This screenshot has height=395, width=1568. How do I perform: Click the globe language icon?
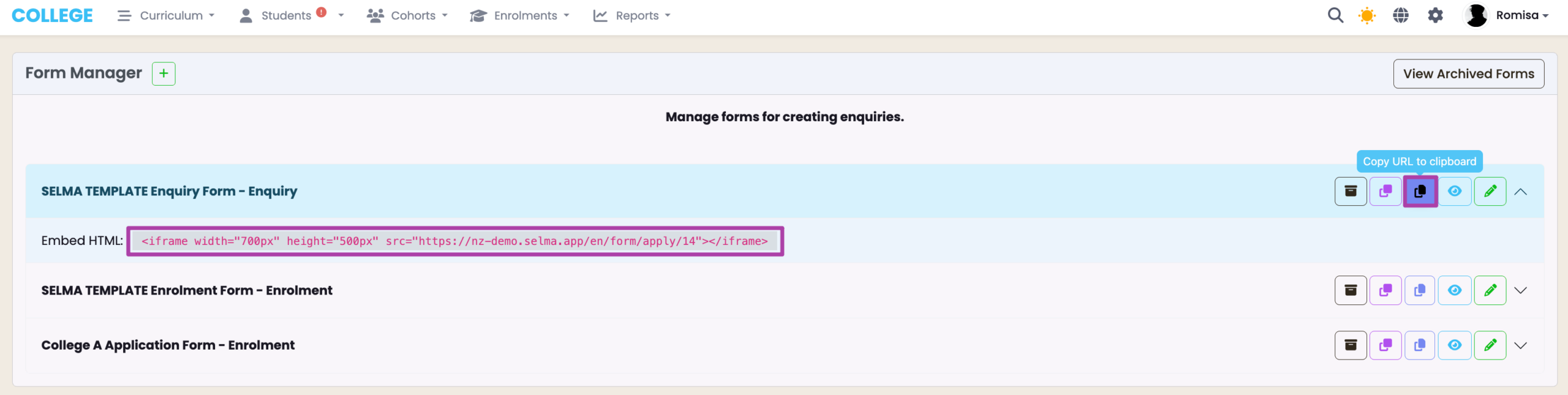pos(1401,15)
